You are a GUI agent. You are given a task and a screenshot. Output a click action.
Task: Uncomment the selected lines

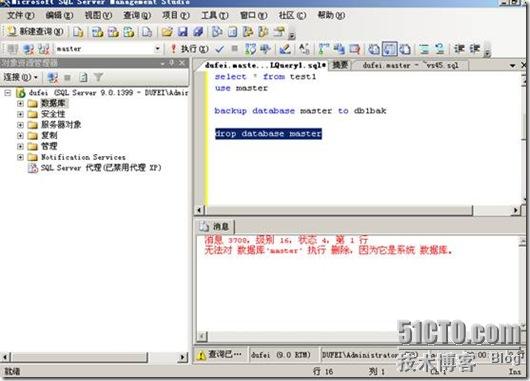(x=440, y=49)
